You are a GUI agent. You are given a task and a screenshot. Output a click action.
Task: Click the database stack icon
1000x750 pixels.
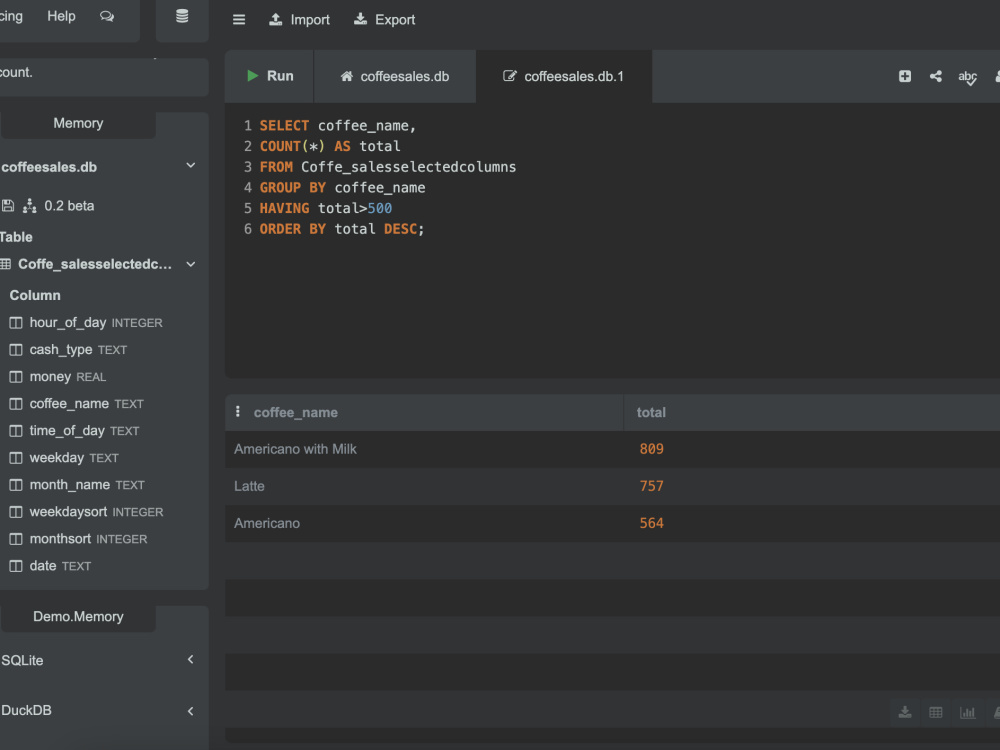point(182,17)
